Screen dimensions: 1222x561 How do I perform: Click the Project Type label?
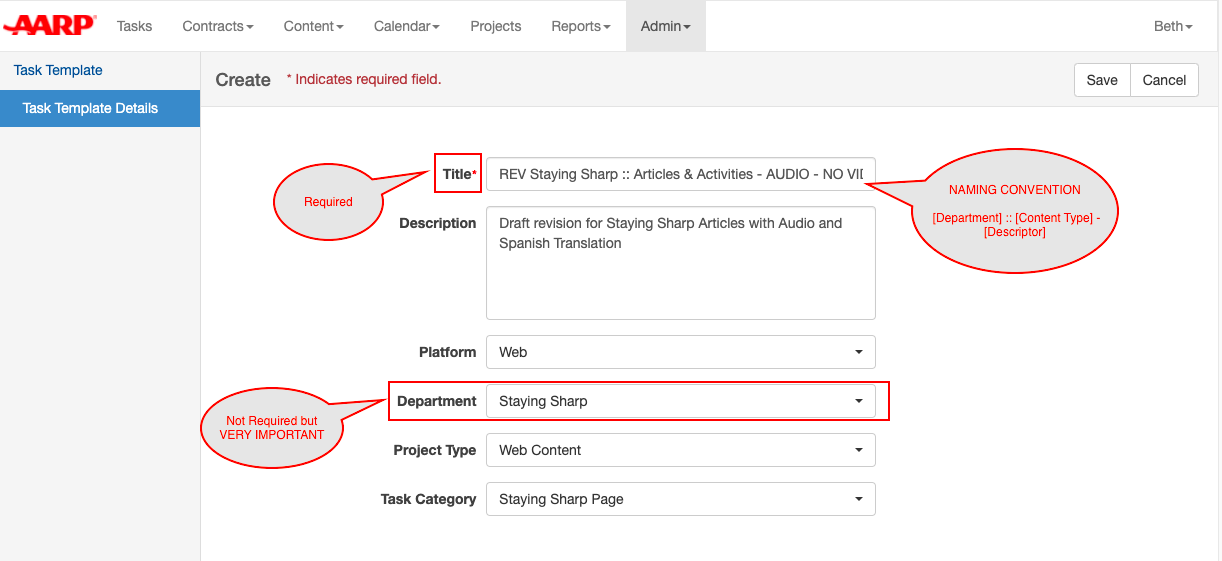click(434, 450)
